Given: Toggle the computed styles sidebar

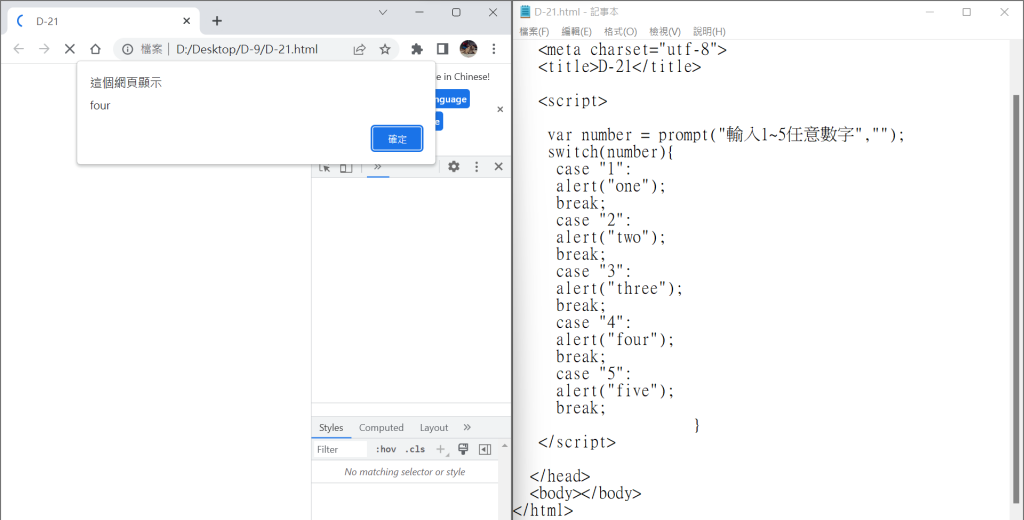Looking at the screenshot, I should [485, 449].
